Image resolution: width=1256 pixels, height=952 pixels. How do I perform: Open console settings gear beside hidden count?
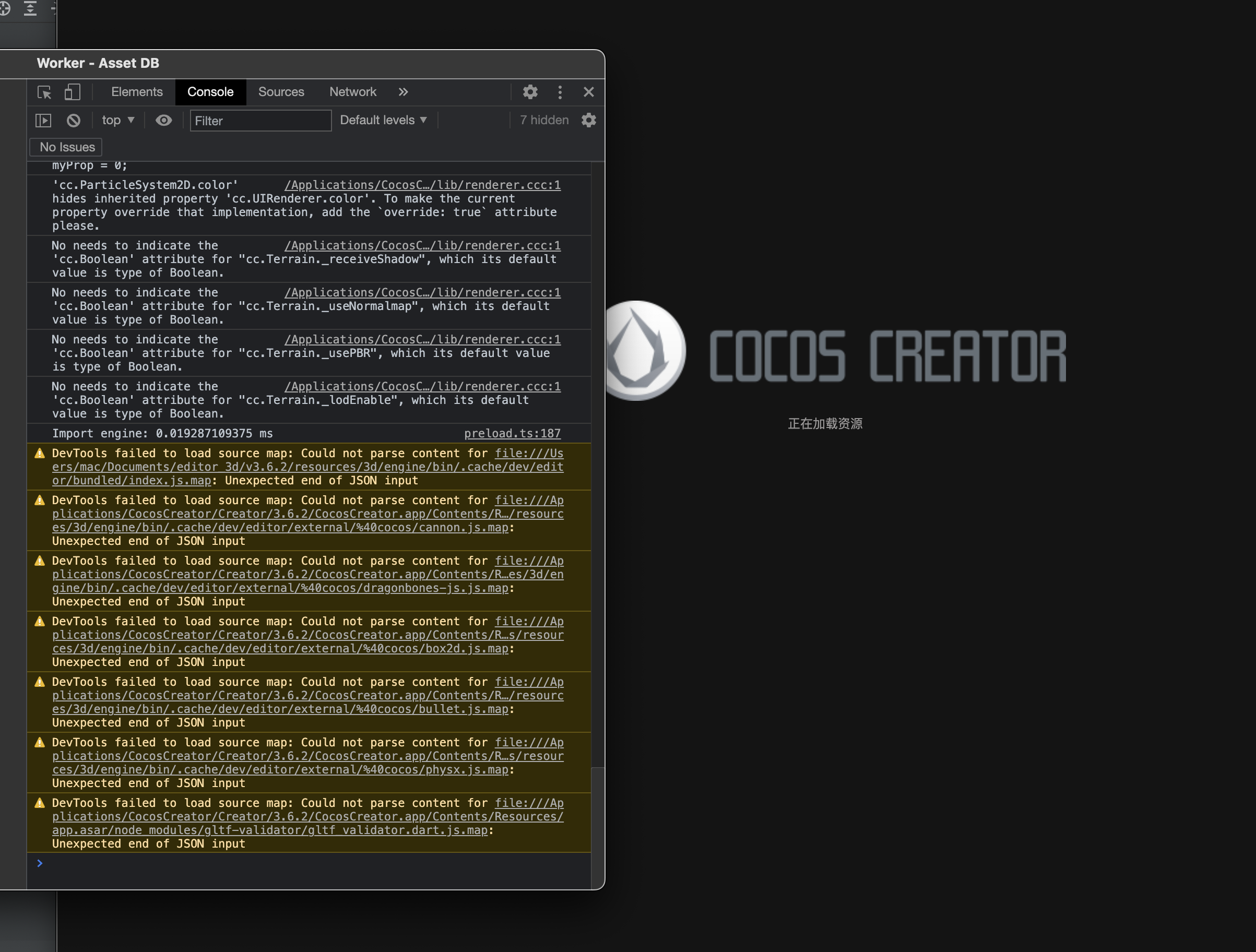588,121
